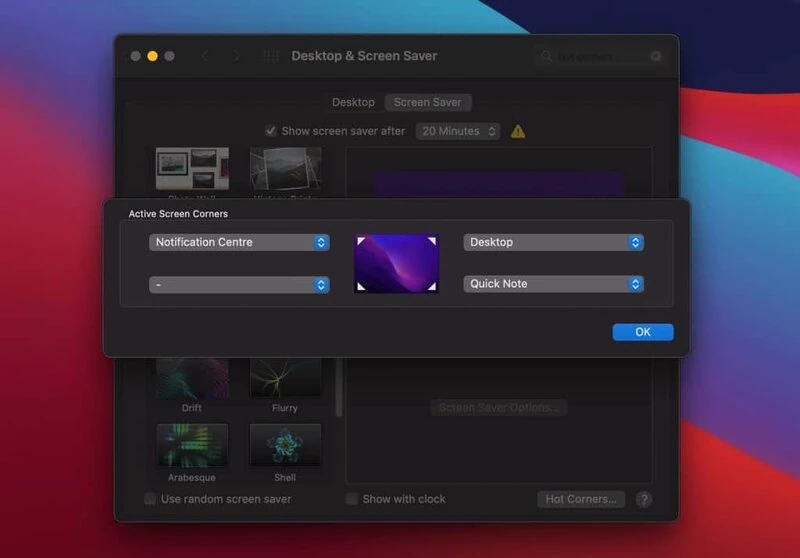Viewport: 800px width, 558px height.
Task: Click the Hot Corners... button
Action: coord(581,499)
